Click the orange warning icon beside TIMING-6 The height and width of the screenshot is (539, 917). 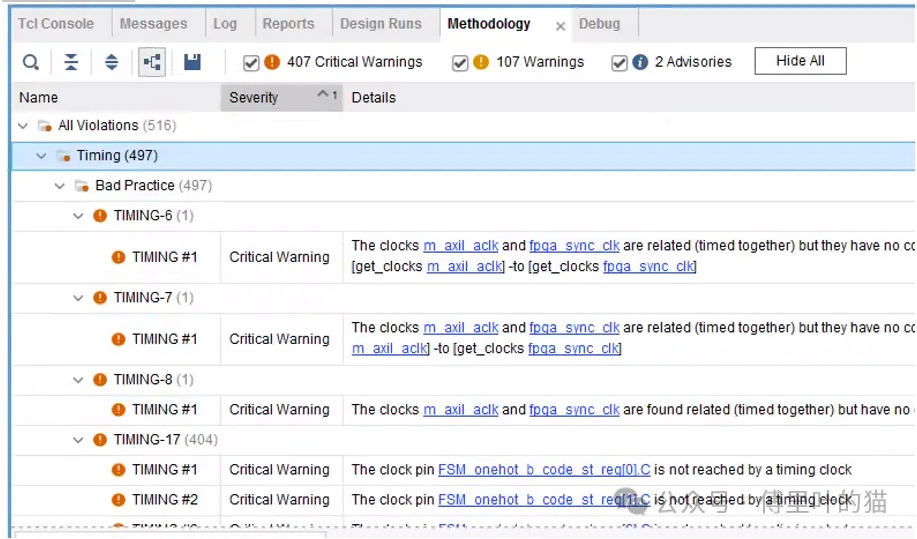click(100, 216)
